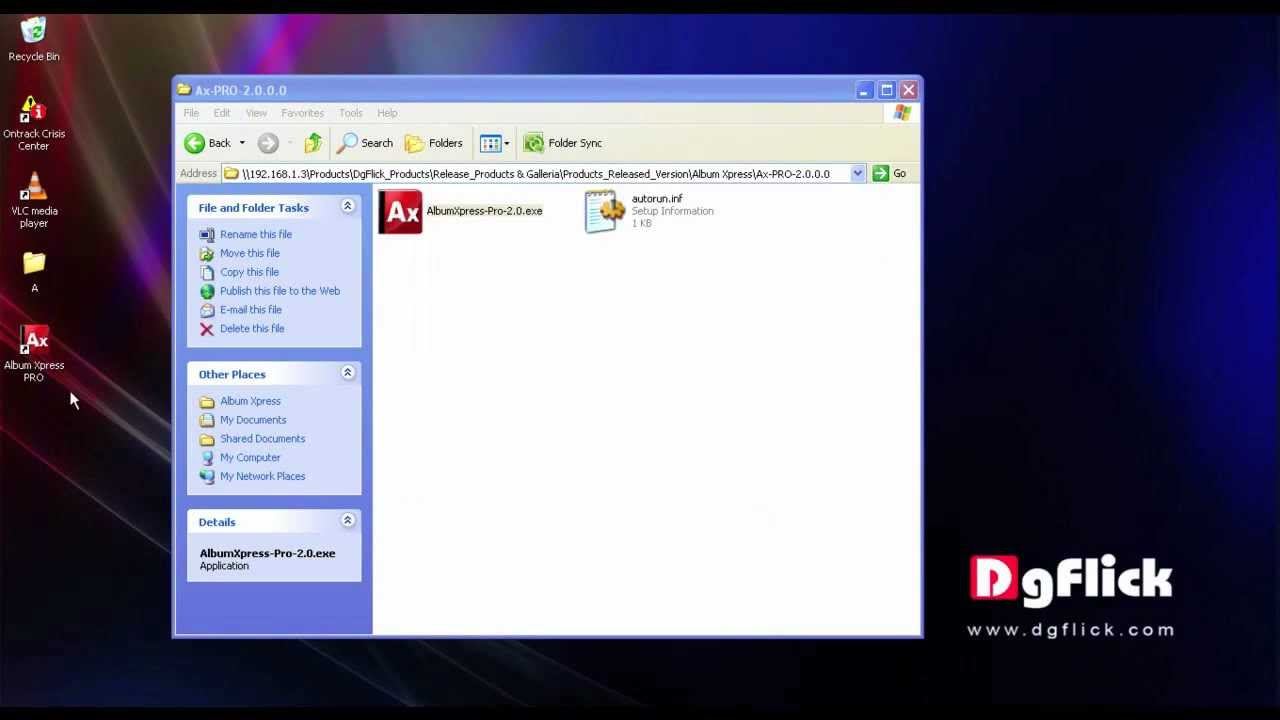Open the Shared Documents link

coord(263,439)
